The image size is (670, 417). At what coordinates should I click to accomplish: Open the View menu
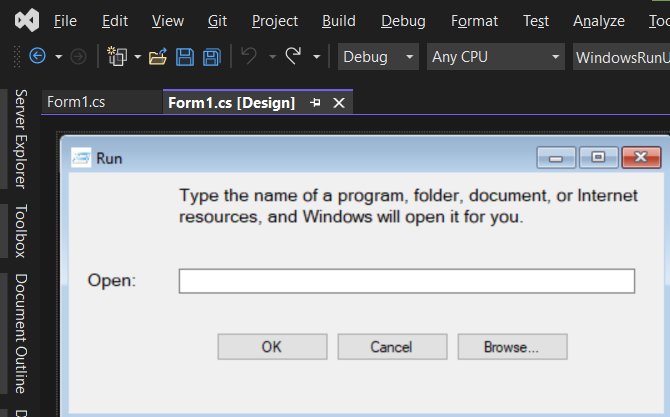(x=168, y=21)
